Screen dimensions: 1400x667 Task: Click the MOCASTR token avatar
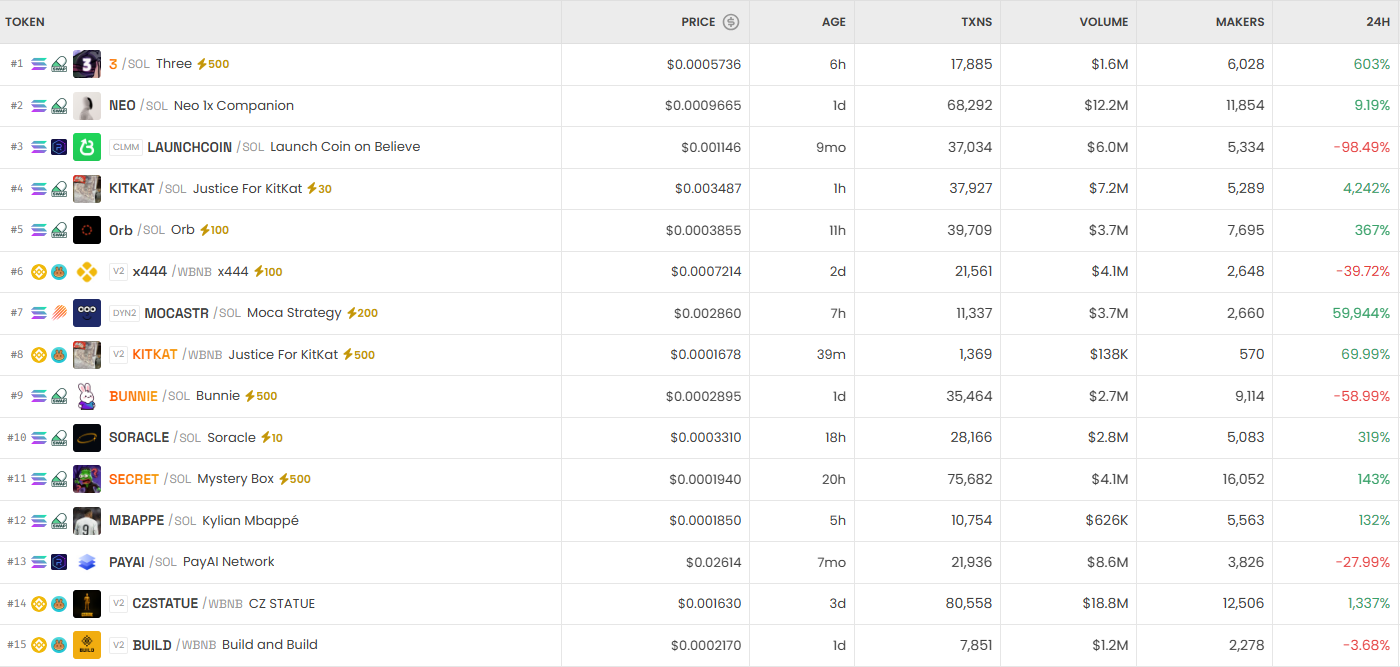87,313
